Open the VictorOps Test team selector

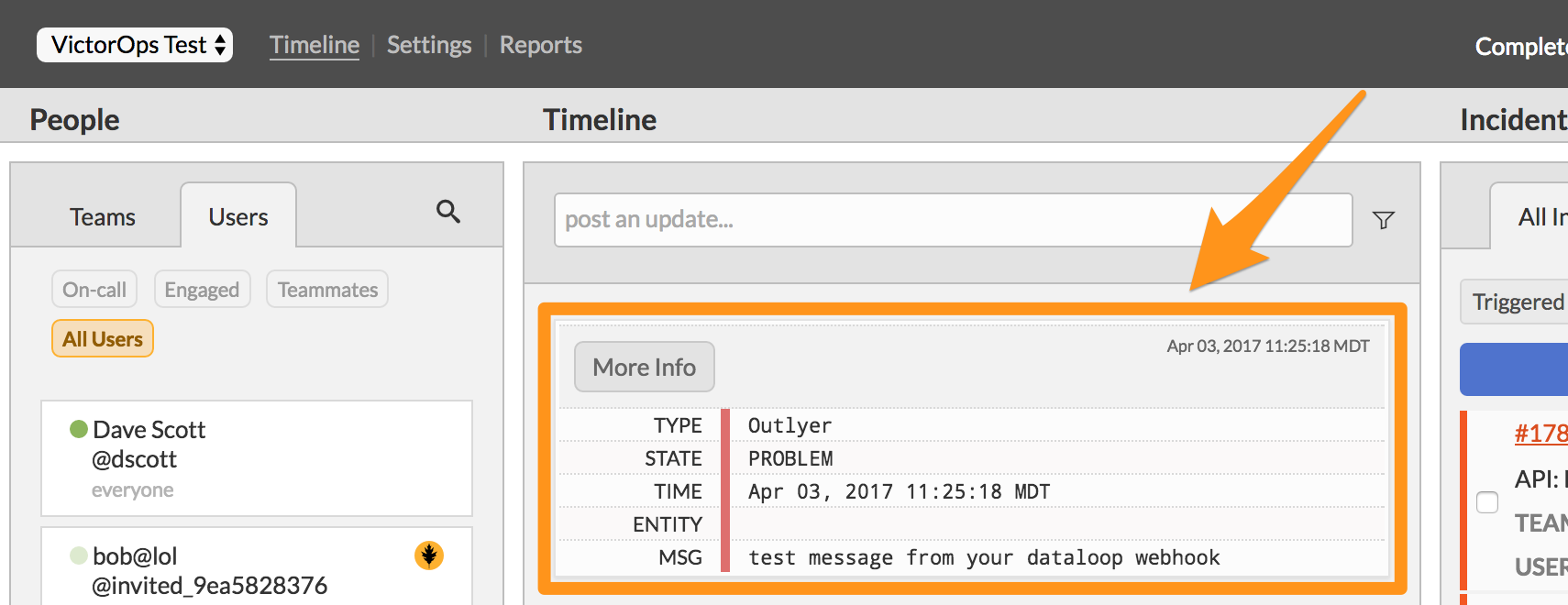(x=134, y=44)
